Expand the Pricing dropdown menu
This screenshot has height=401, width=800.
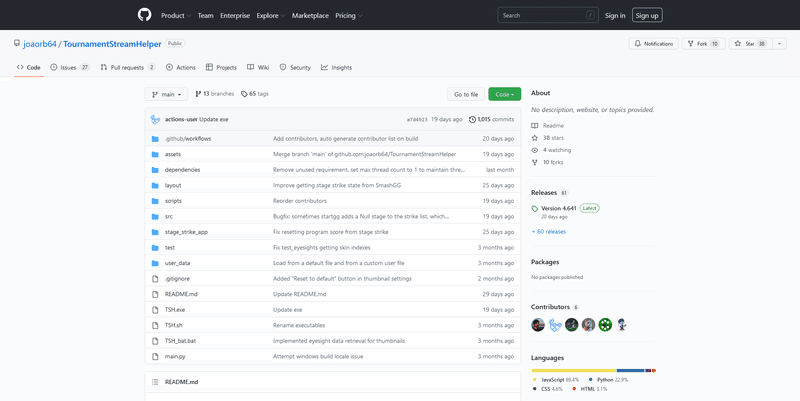pyautogui.click(x=348, y=15)
